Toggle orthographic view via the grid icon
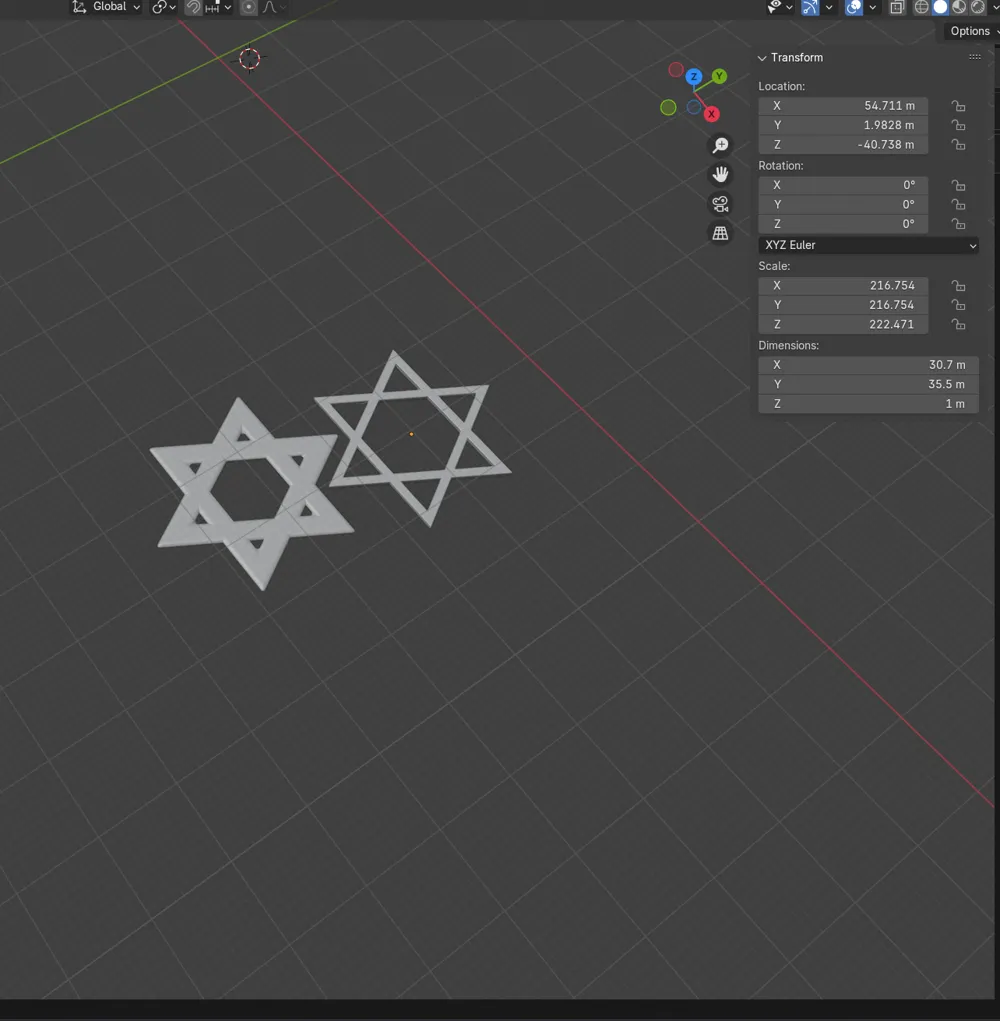This screenshot has width=1000, height=1021. point(720,232)
